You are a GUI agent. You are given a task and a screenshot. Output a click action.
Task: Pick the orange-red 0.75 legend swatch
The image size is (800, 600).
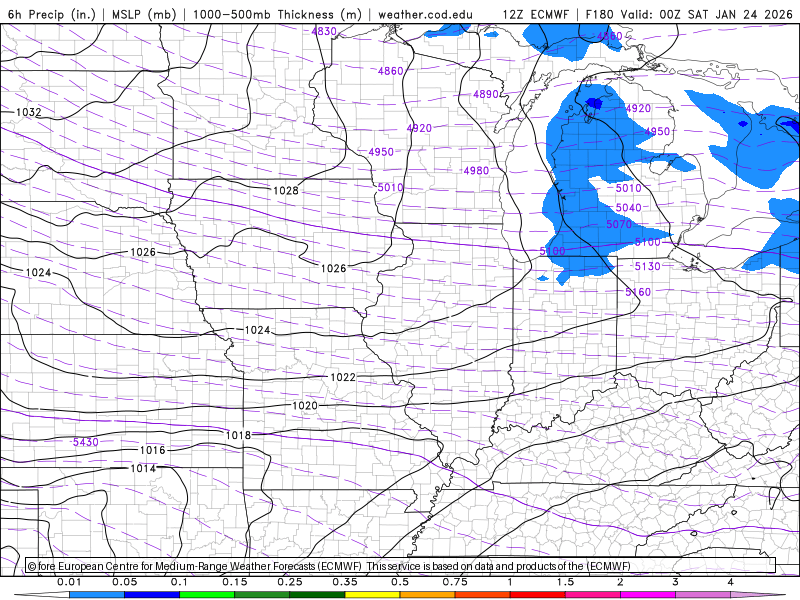(x=483, y=595)
